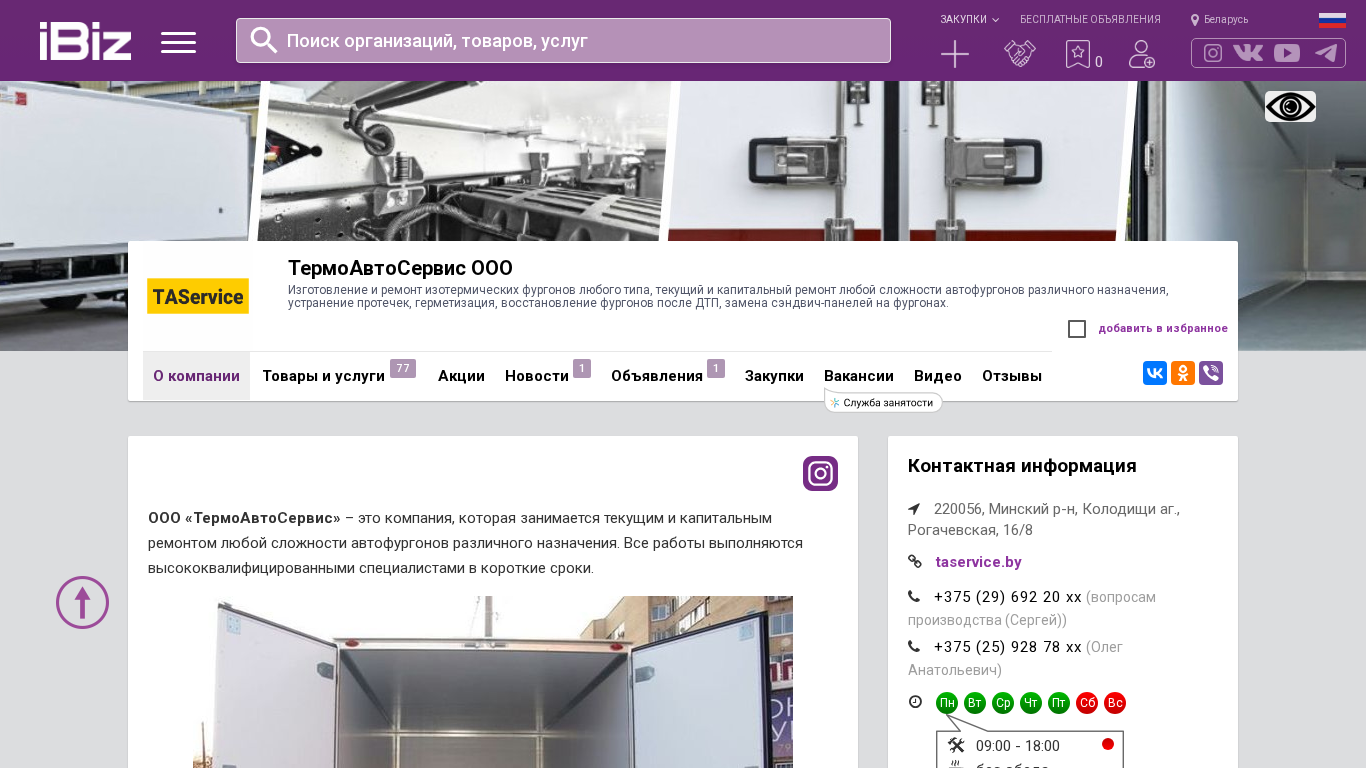Image resolution: width=1366 pixels, height=768 pixels.
Task: Click the Служба занятости badge
Action: (884, 402)
